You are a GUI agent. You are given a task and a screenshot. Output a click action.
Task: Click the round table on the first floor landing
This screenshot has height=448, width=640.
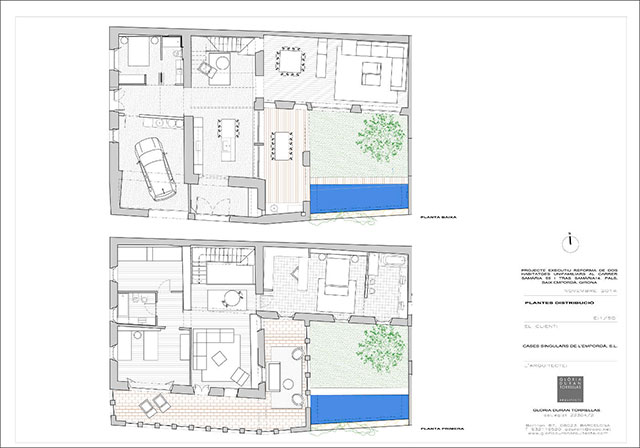click(233, 297)
